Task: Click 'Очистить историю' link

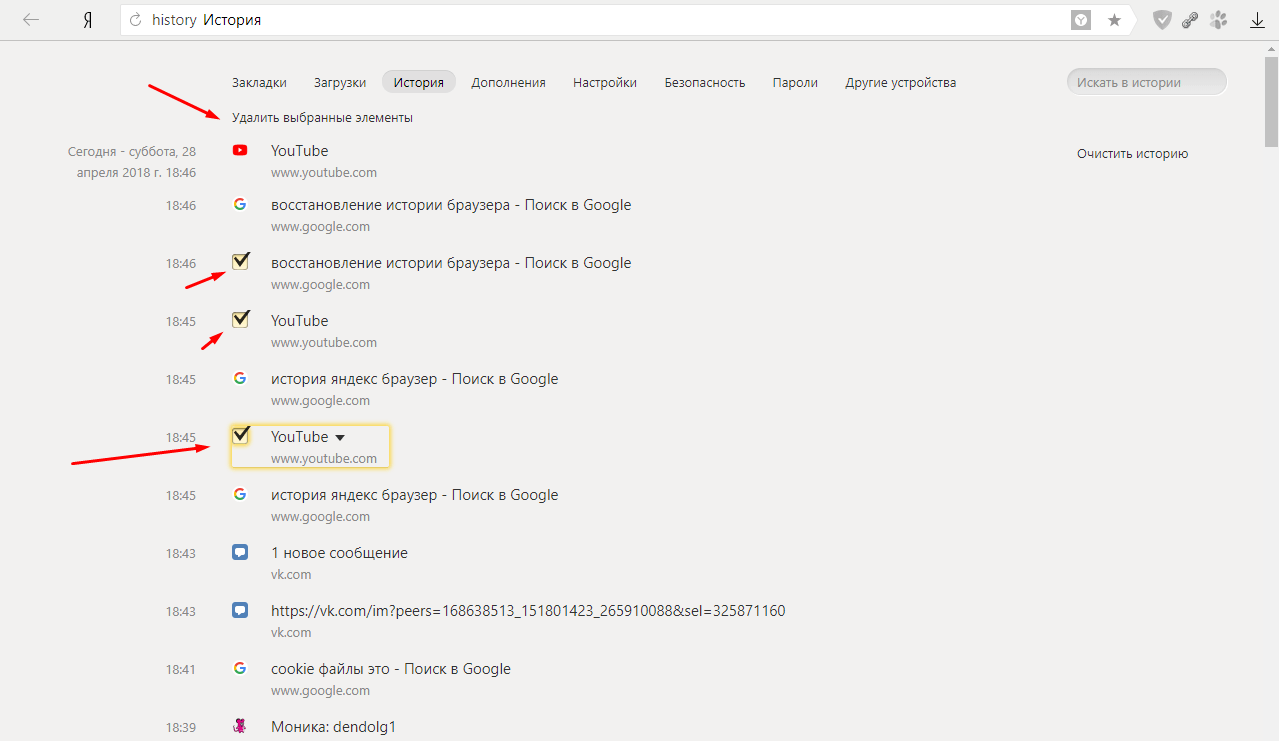Action: click(x=1133, y=154)
